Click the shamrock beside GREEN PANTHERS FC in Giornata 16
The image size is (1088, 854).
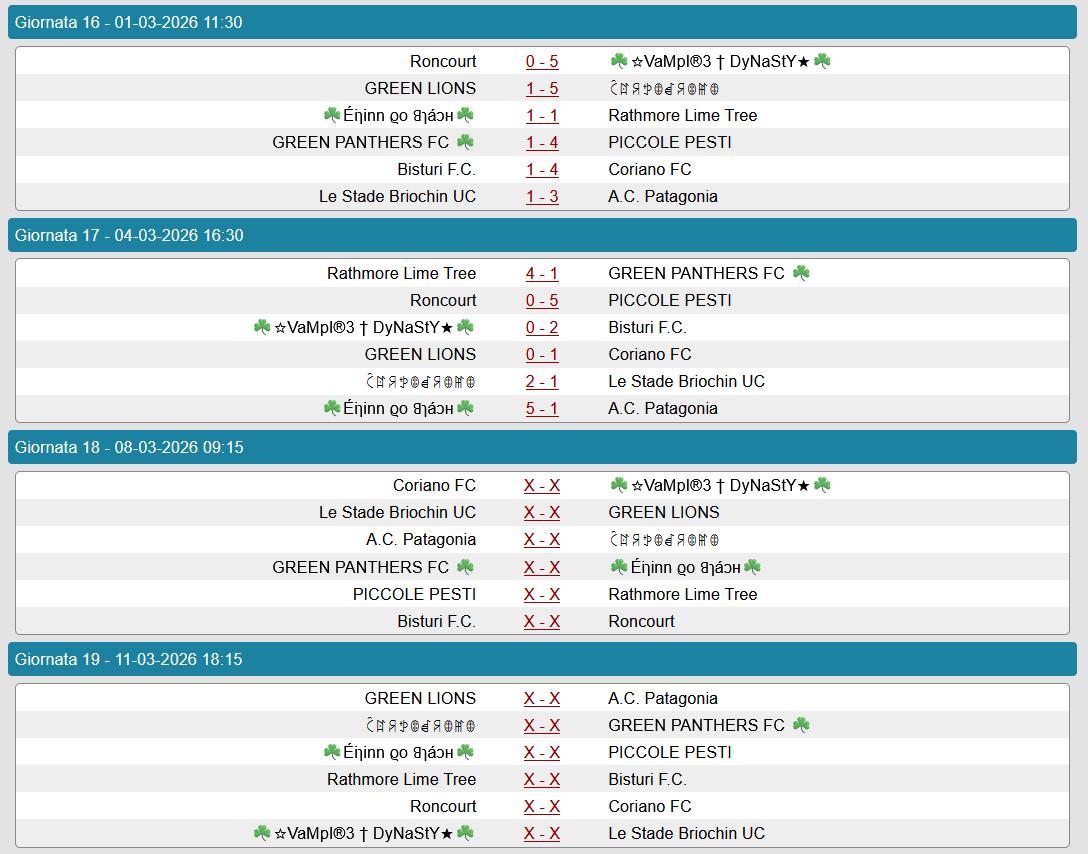click(465, 142)
